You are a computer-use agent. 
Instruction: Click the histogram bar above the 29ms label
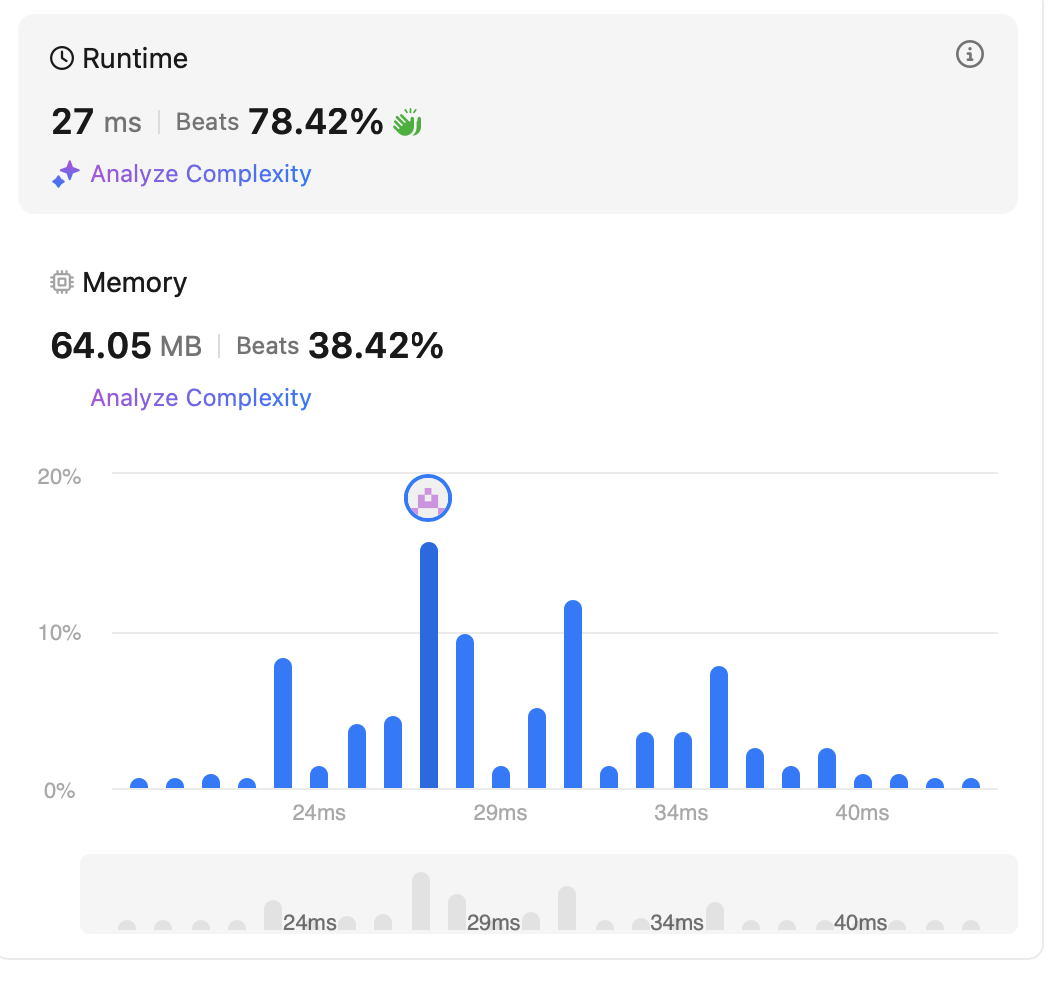pos(501,778)
